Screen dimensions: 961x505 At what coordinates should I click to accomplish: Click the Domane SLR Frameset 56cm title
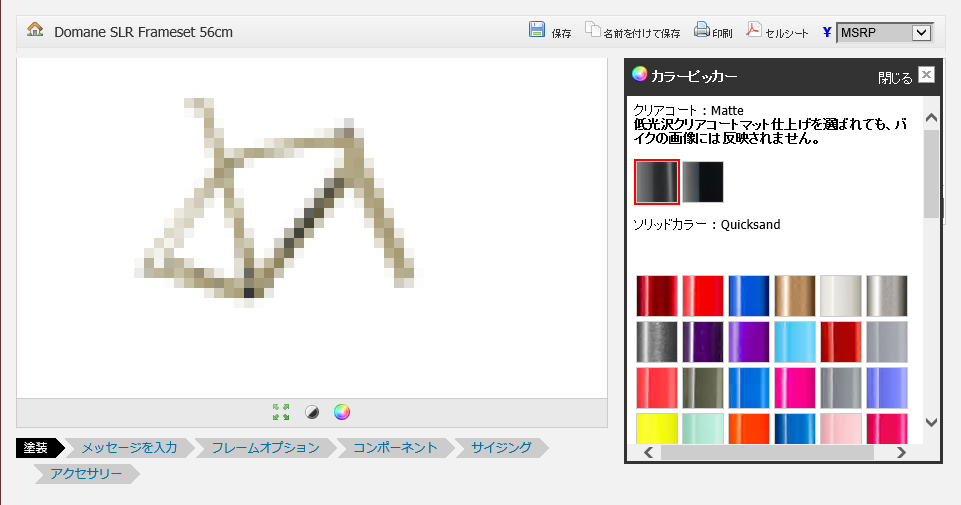click(x=143, y=32)
